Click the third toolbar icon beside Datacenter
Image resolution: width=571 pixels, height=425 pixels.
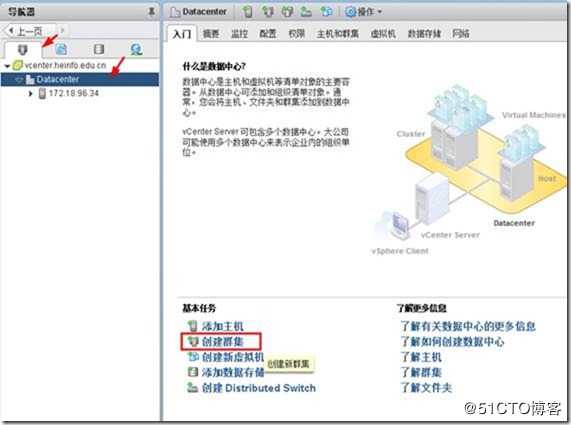(x=287, y=12)
